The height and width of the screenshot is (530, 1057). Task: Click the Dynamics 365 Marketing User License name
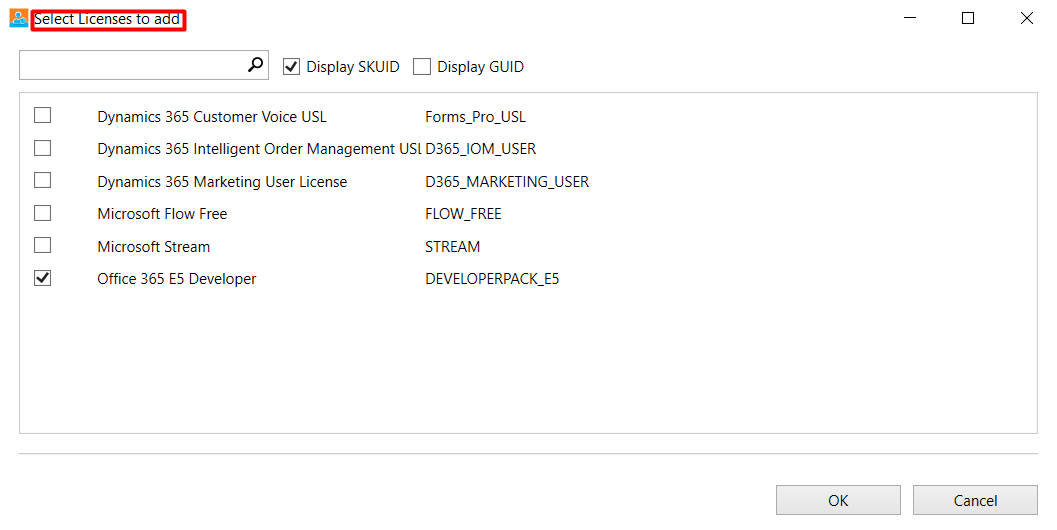pyautogui.click(x=222, y=181)
